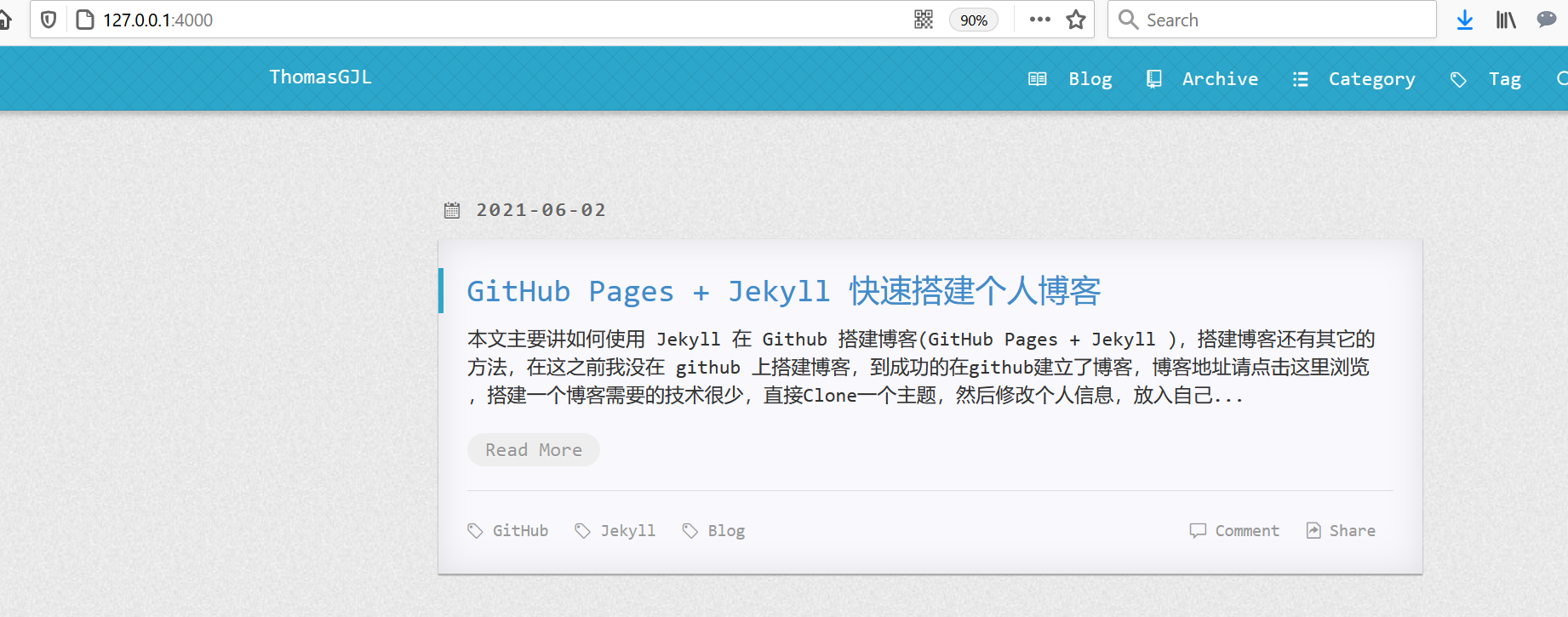Reset zoom via the 90% badge
Viewport: 1568px width, 617px height.
[973, 20]
